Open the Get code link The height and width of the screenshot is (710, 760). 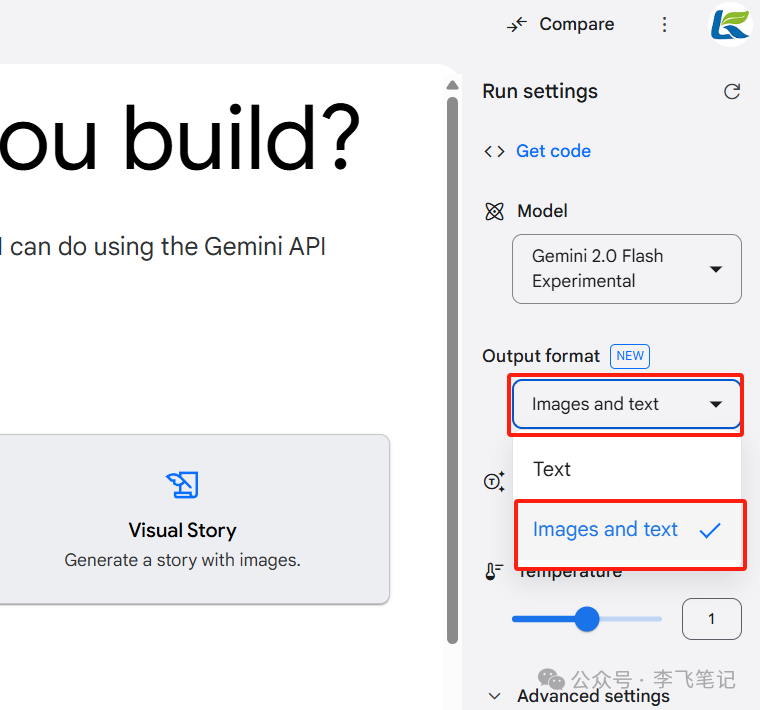coord(553,151)
